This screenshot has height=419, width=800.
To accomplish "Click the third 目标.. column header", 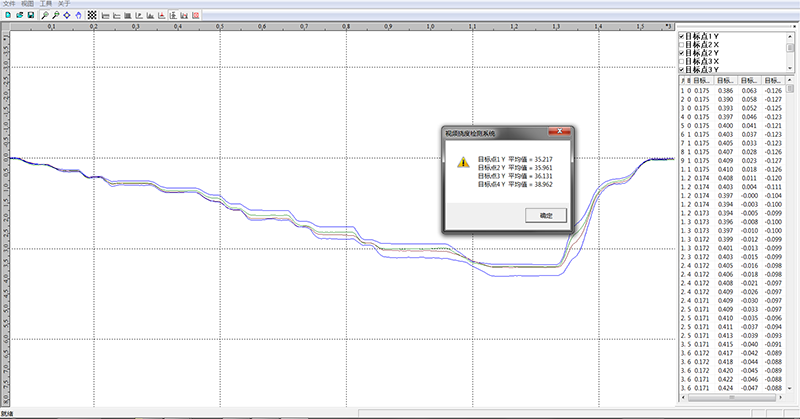I will click(749, 81).
